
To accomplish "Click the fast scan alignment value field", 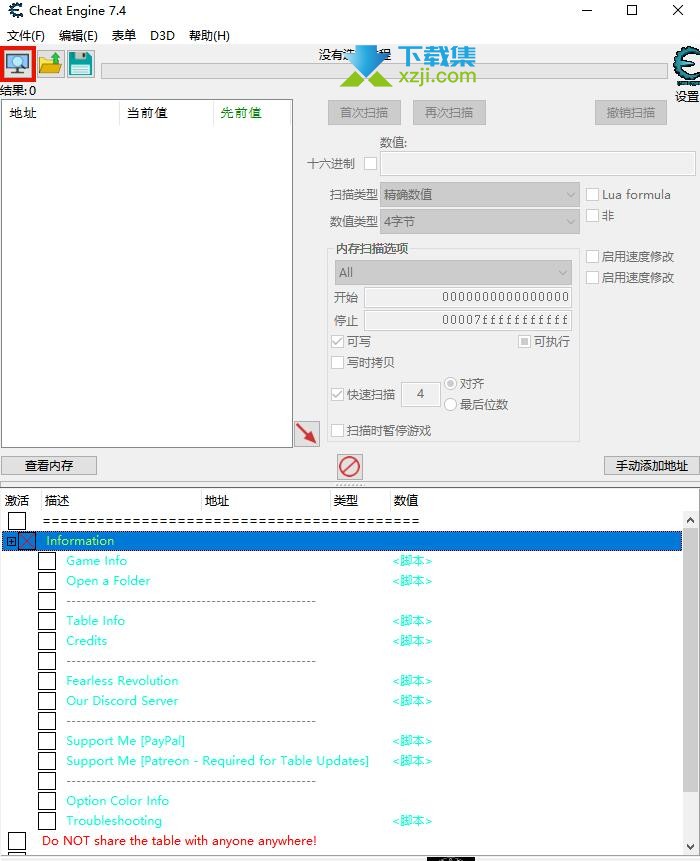I will click(421, 394).
